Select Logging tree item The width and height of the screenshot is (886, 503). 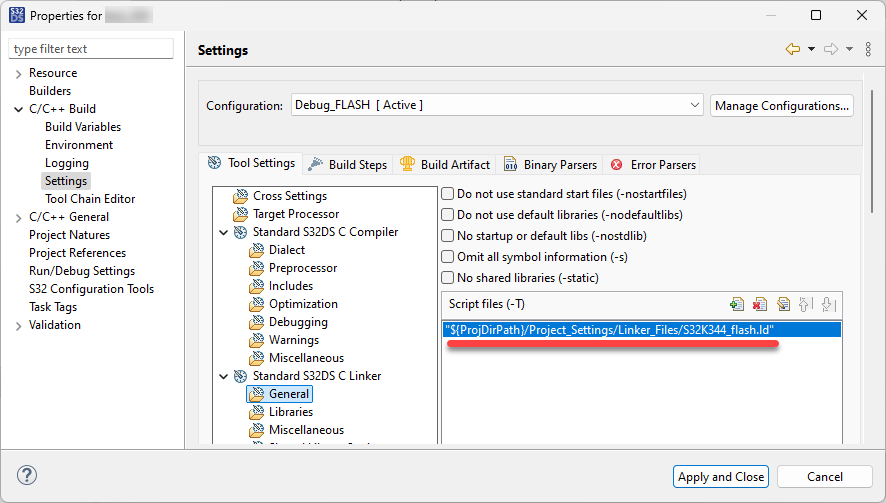coord(67,163)
